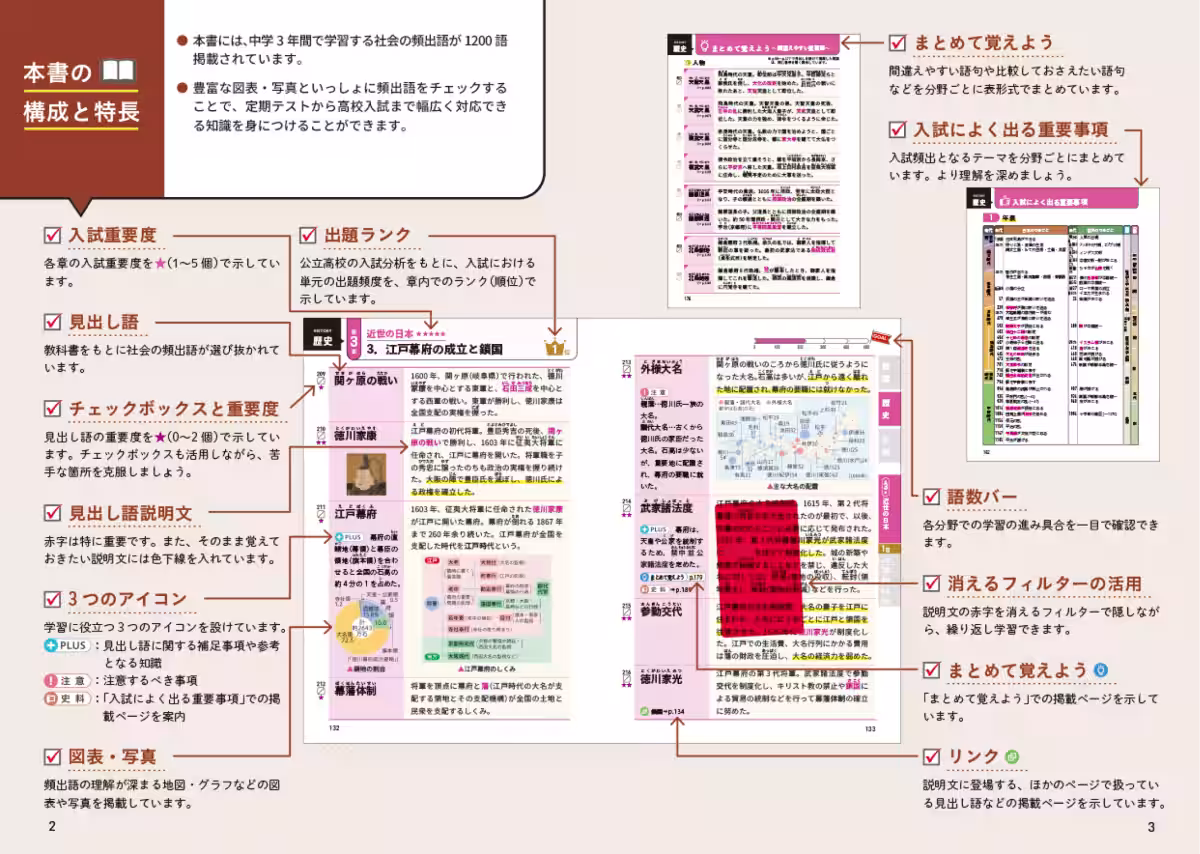Click the PLUS badge under 武家諸法度 headword
Viewport: 1200px width, 854px height.
tap(653, 529)
